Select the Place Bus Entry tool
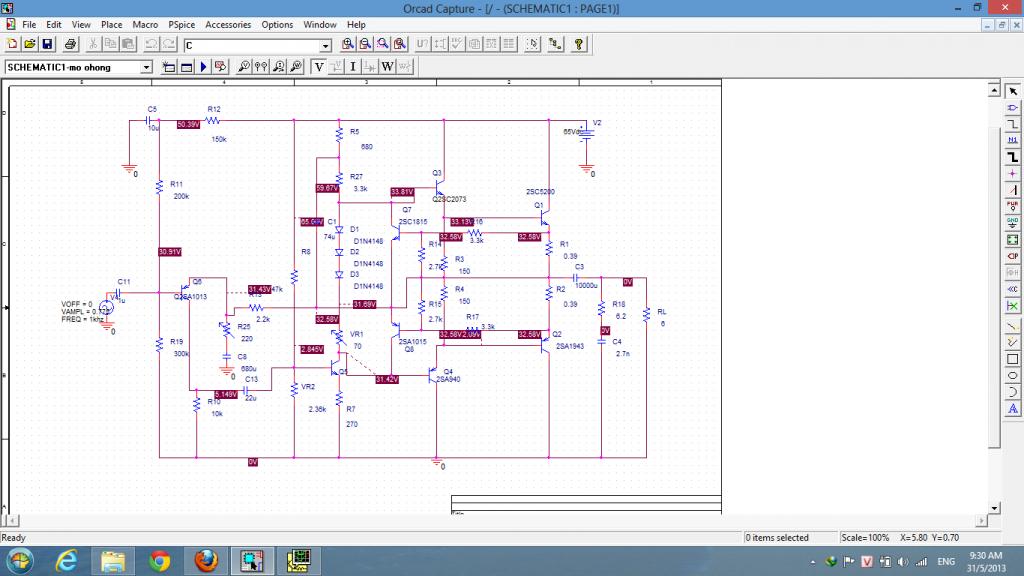 (1012, 190)
